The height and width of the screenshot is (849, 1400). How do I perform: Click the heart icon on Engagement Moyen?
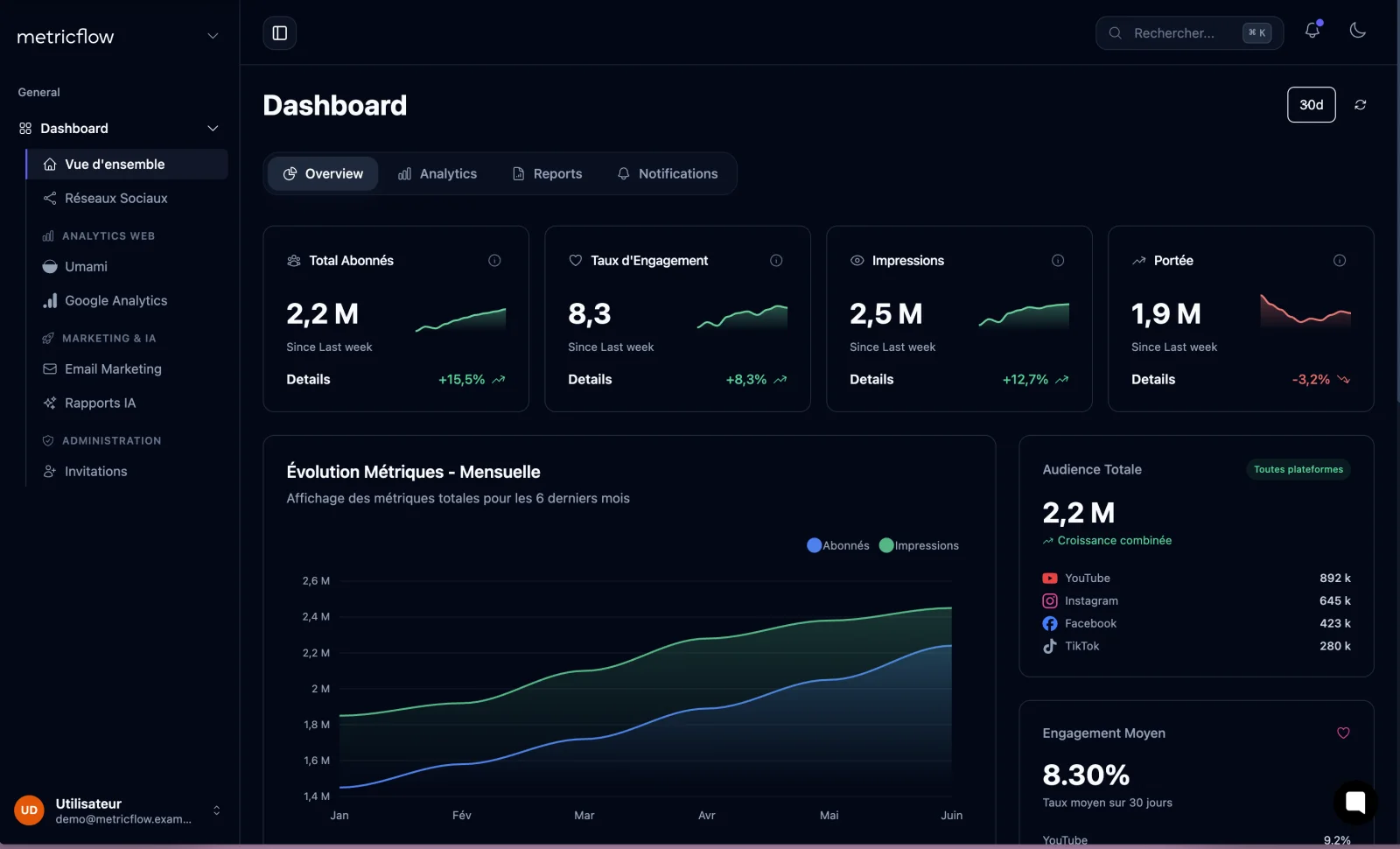click(1343, 733)
